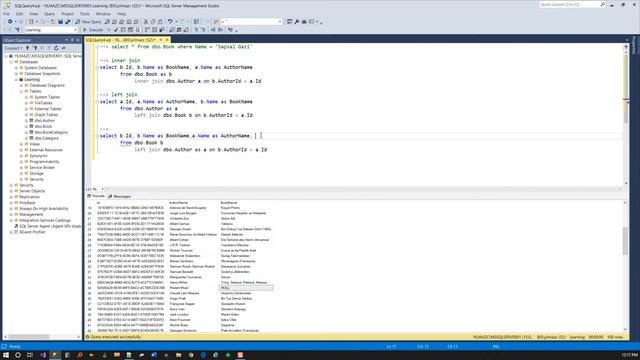Screen dimensions: 640x360
Task: Select dbo.Author table in tree
Action: 44,121
